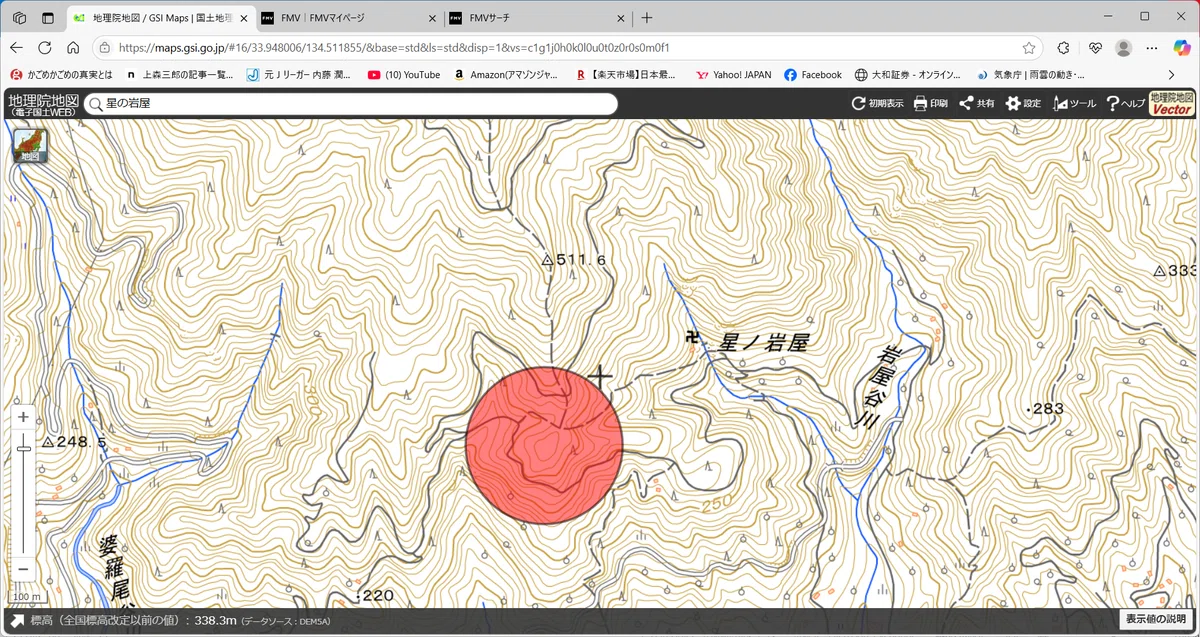Click the browser Back arrow
The image size is (1200, 637).
point(16,47)
